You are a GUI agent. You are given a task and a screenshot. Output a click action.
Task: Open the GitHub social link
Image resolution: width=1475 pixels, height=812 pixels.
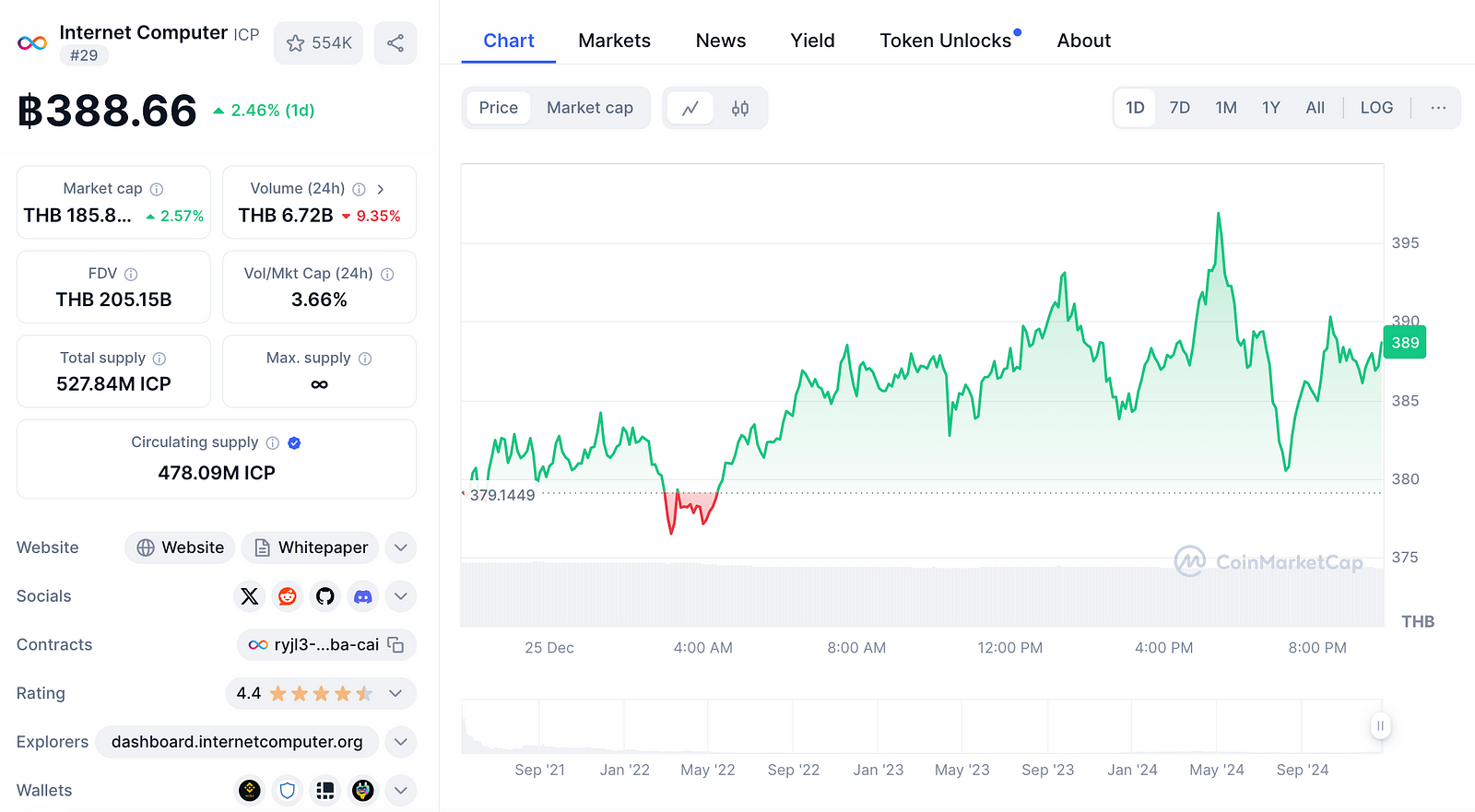pyautogui.click(x=325, y=596)
